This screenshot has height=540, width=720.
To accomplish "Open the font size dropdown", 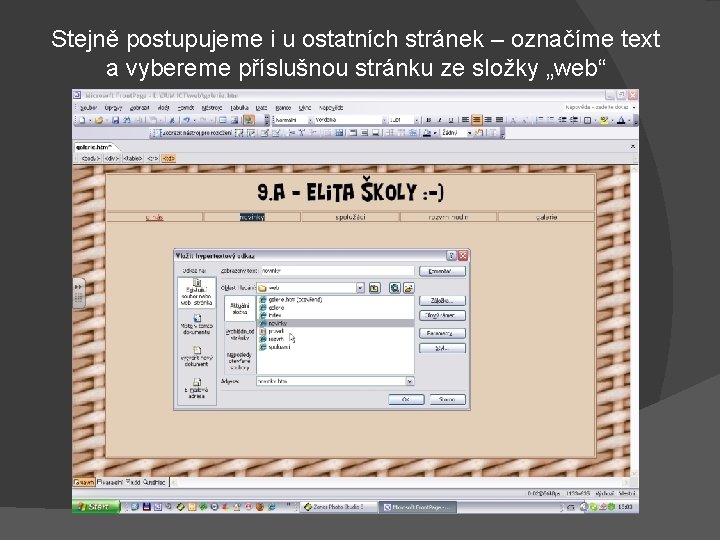I will (416, 120).
